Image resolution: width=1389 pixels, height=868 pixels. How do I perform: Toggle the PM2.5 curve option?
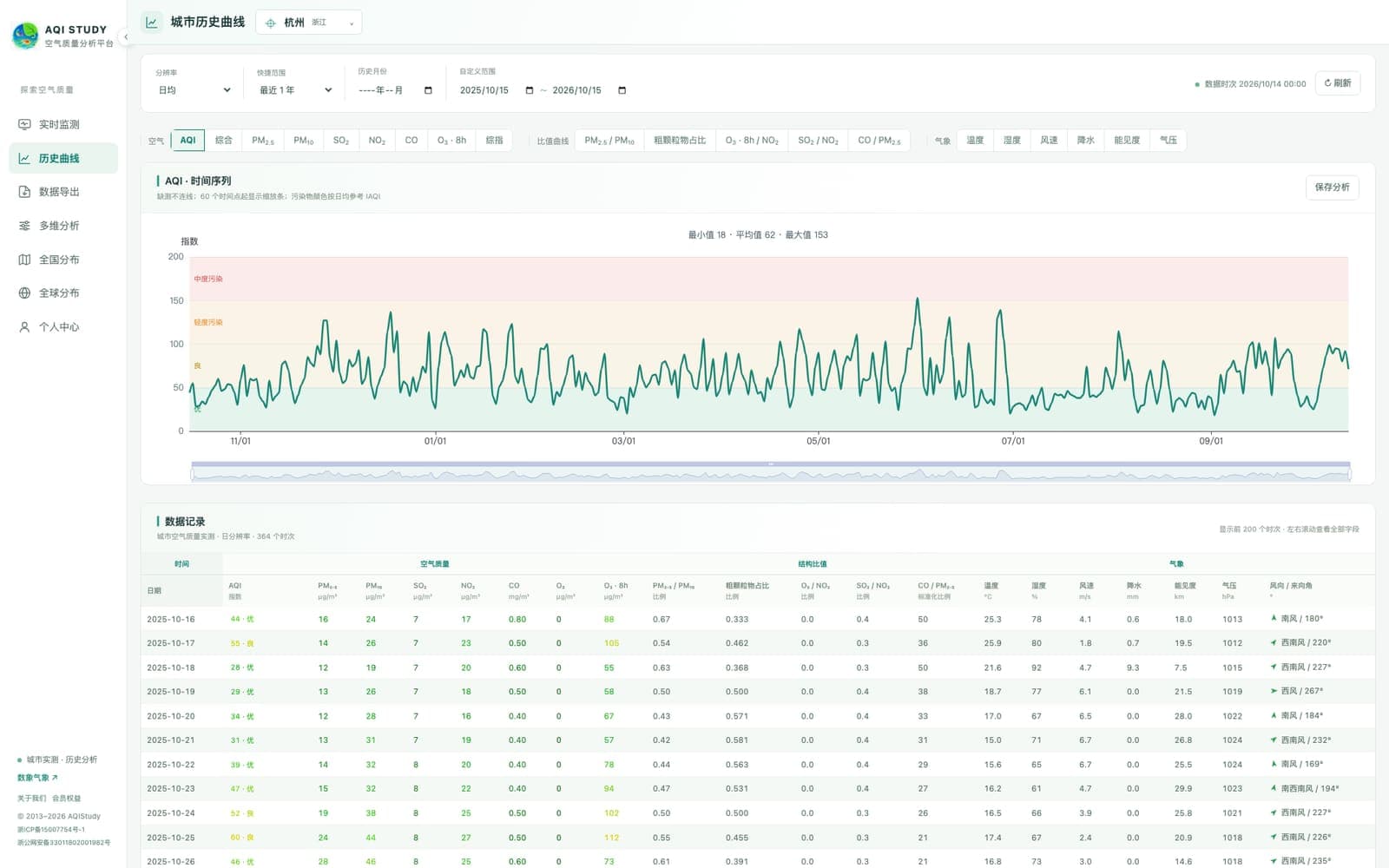[x=263, y=141]
